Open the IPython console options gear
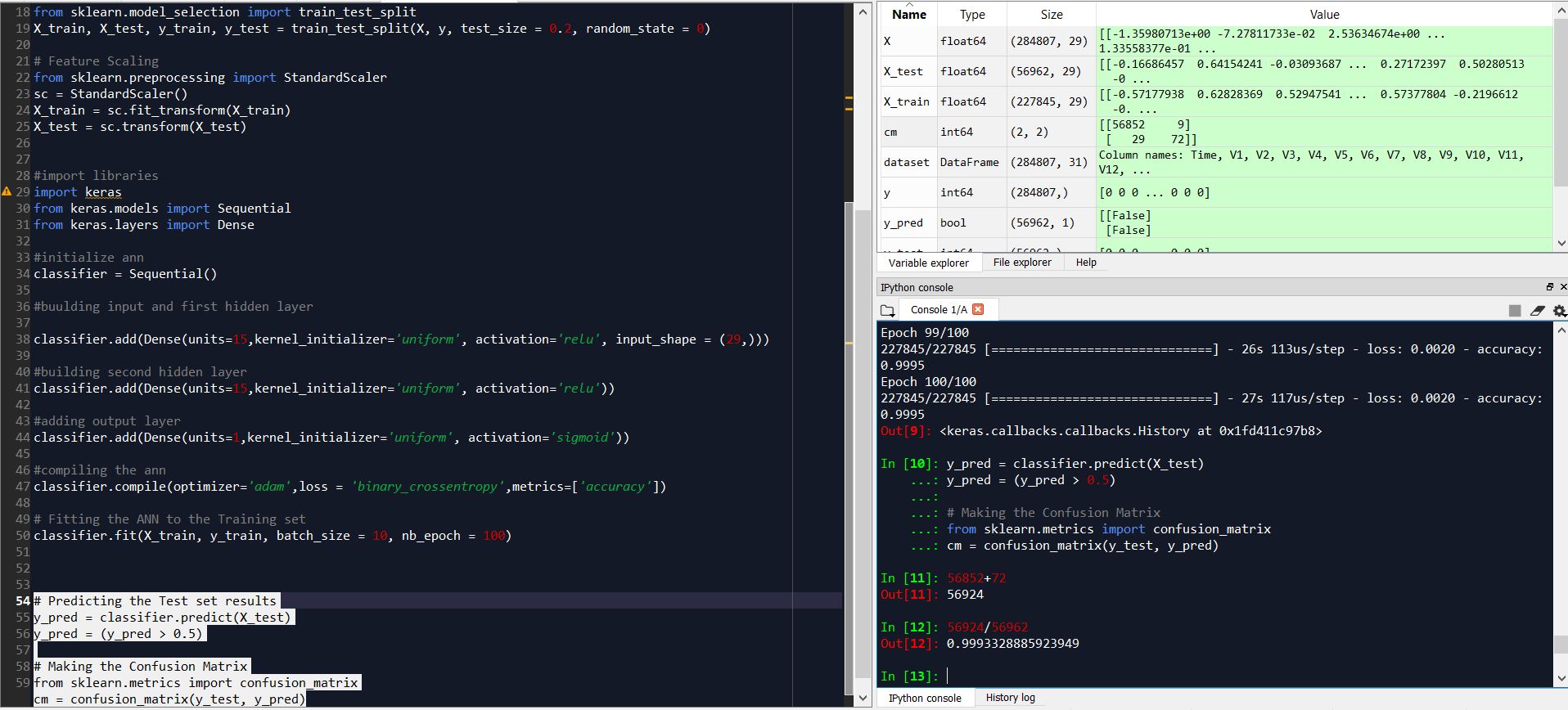Viewport: 1568px width, 710px height. click(1559, 311)
